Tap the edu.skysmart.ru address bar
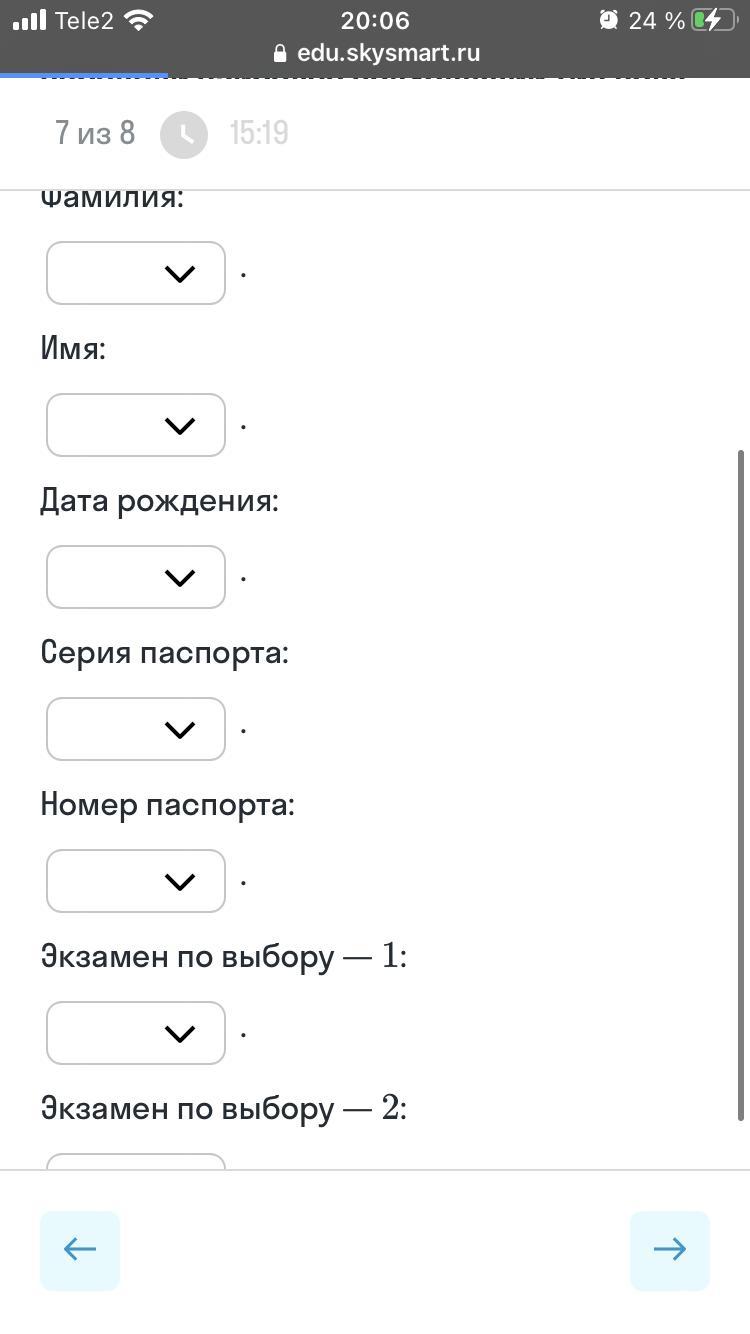Image resolution: width=750 pixels, height=1334 pixels. (388, 54)
